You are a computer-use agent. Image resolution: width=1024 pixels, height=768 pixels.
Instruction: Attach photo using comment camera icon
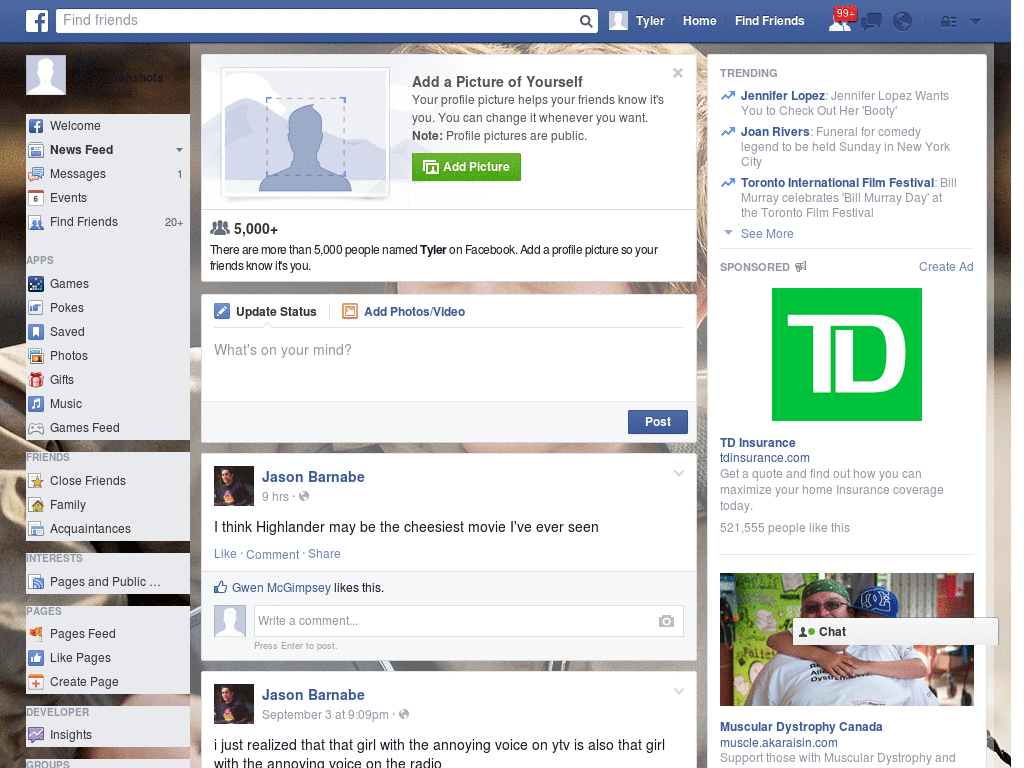666,621
